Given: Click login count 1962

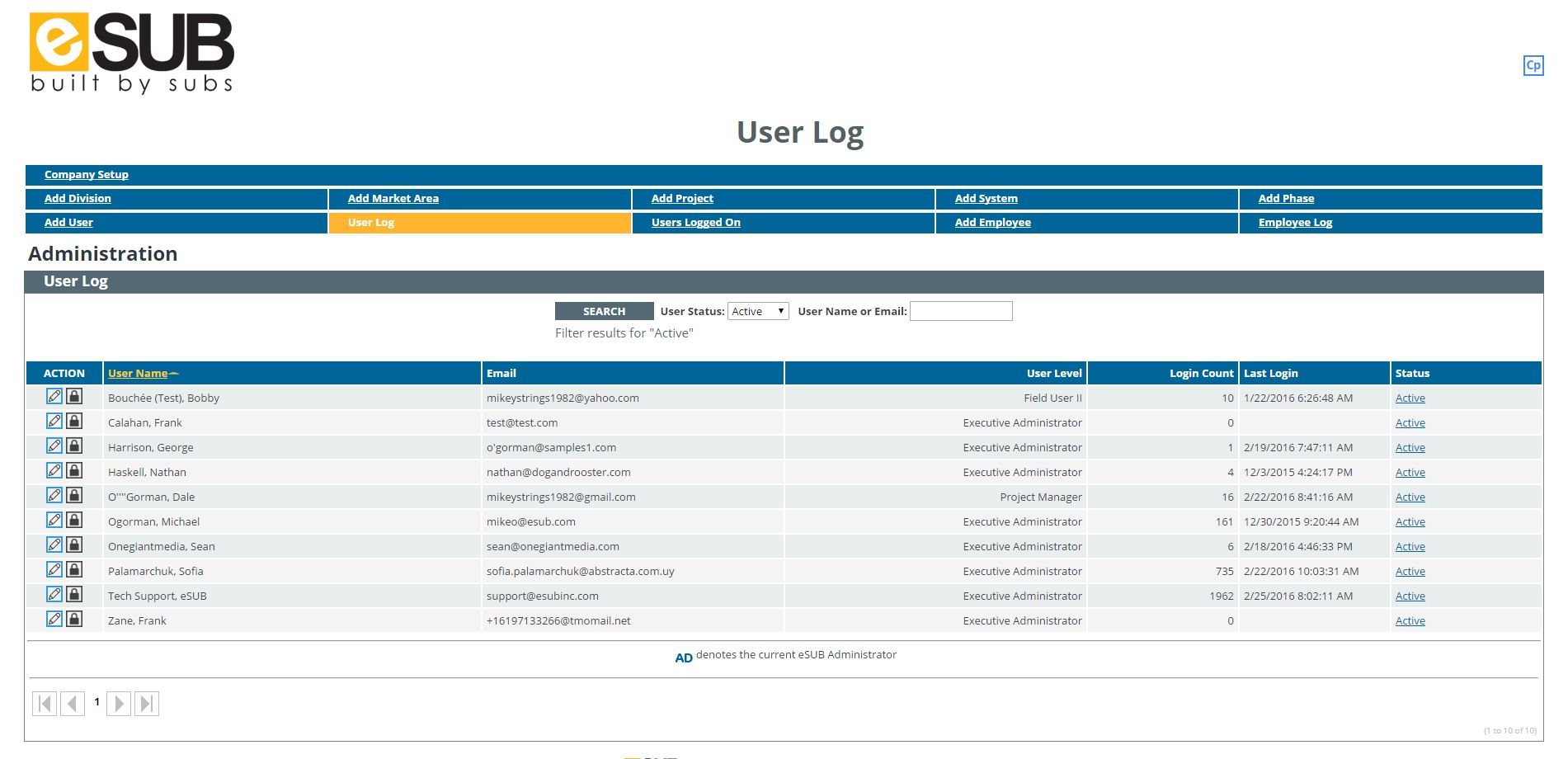Looking at the screenshot, I should pos(1222,596).
